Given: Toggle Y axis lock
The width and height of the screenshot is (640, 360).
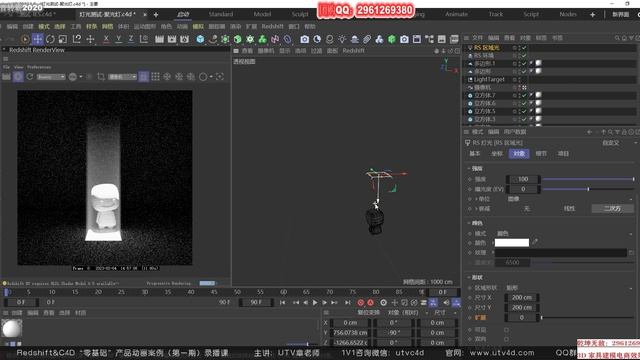Looking at the screenshot, I should 118,39.
